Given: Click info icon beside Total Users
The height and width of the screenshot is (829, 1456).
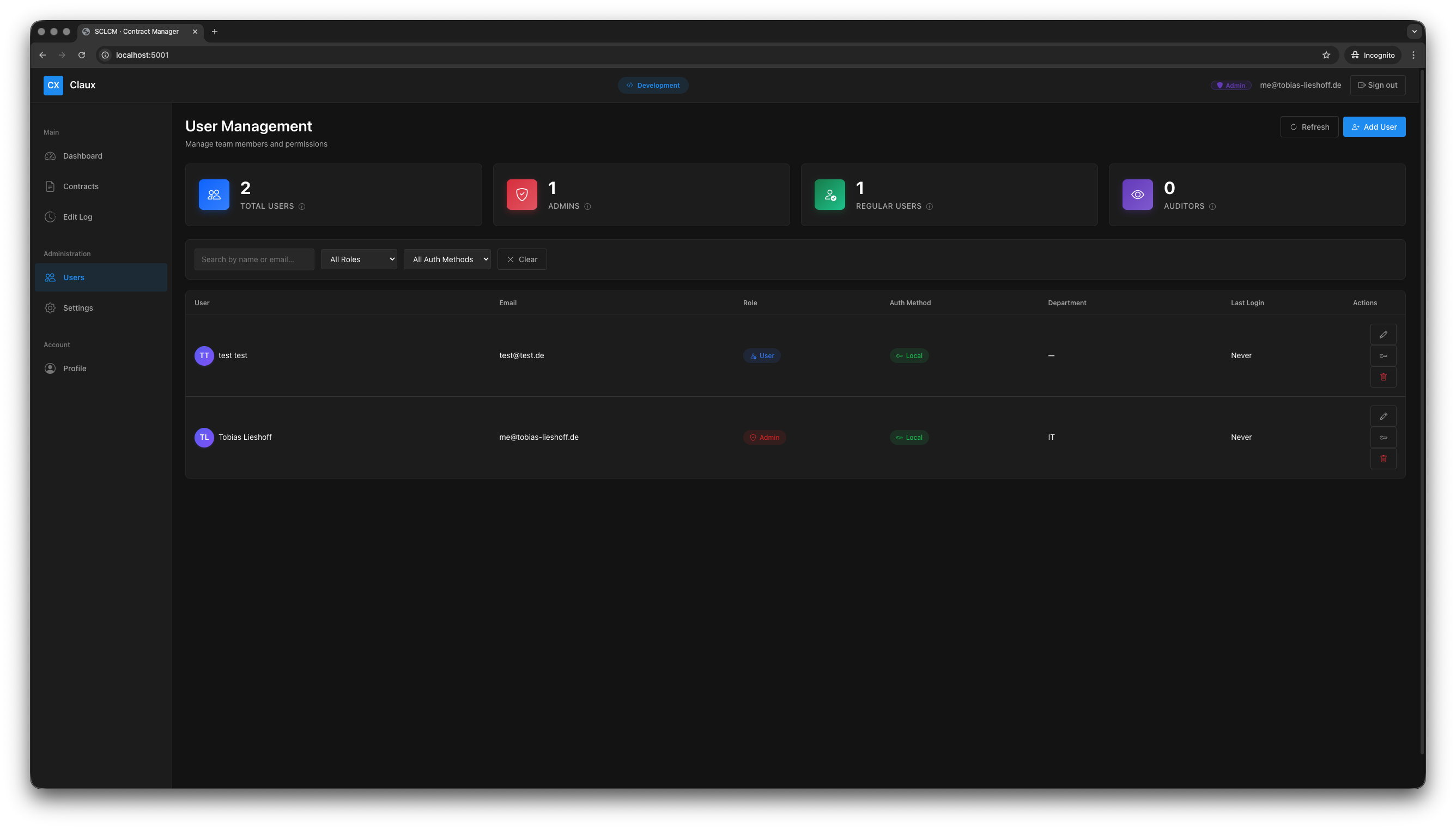Looking at the screenshot, I should [302, 207].
